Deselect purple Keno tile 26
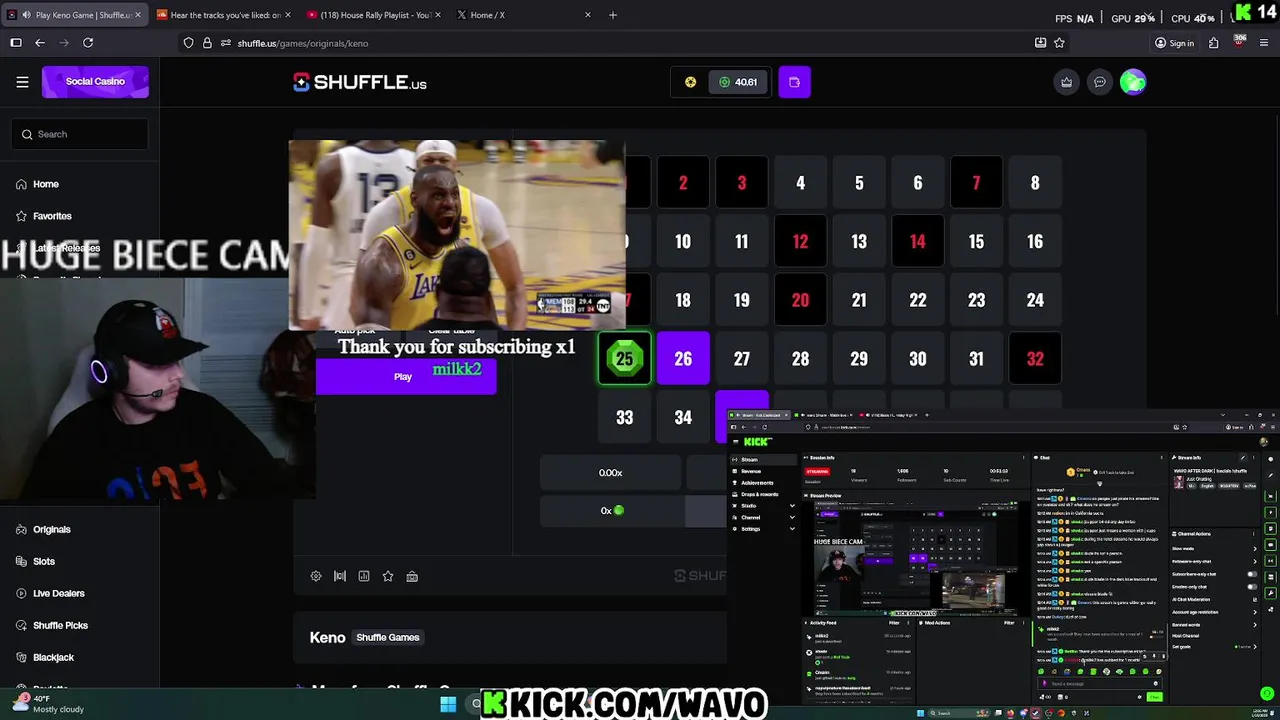The width and height of the screenshot is (1280, 720). coord(683,359)
